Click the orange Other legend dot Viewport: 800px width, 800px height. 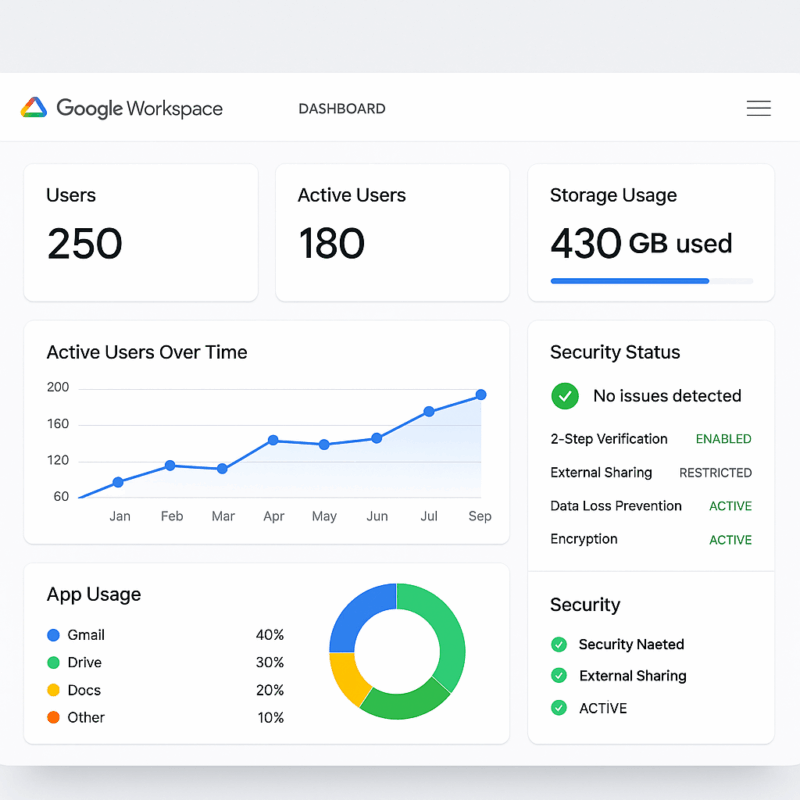(x=53, y=718)
